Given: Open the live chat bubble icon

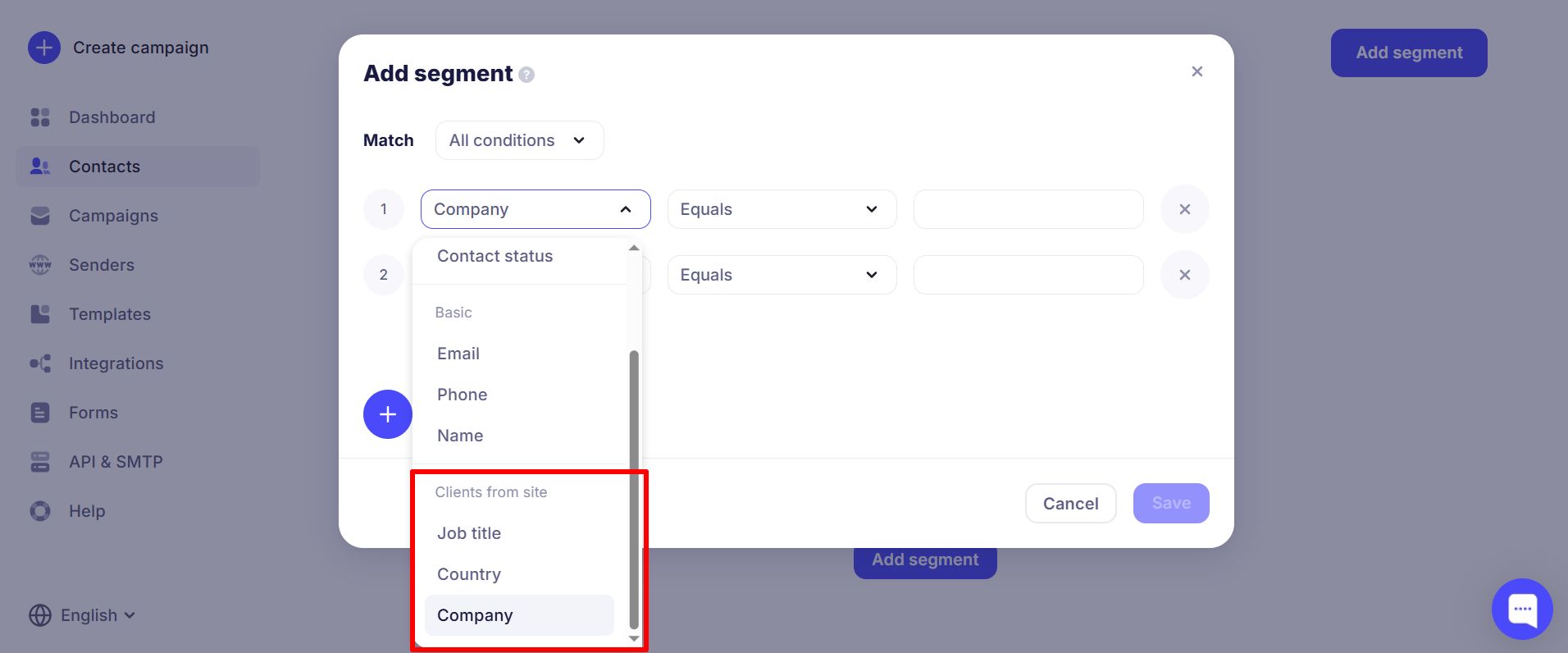Looking at the screenshot, I should (x=1522, y=609).
